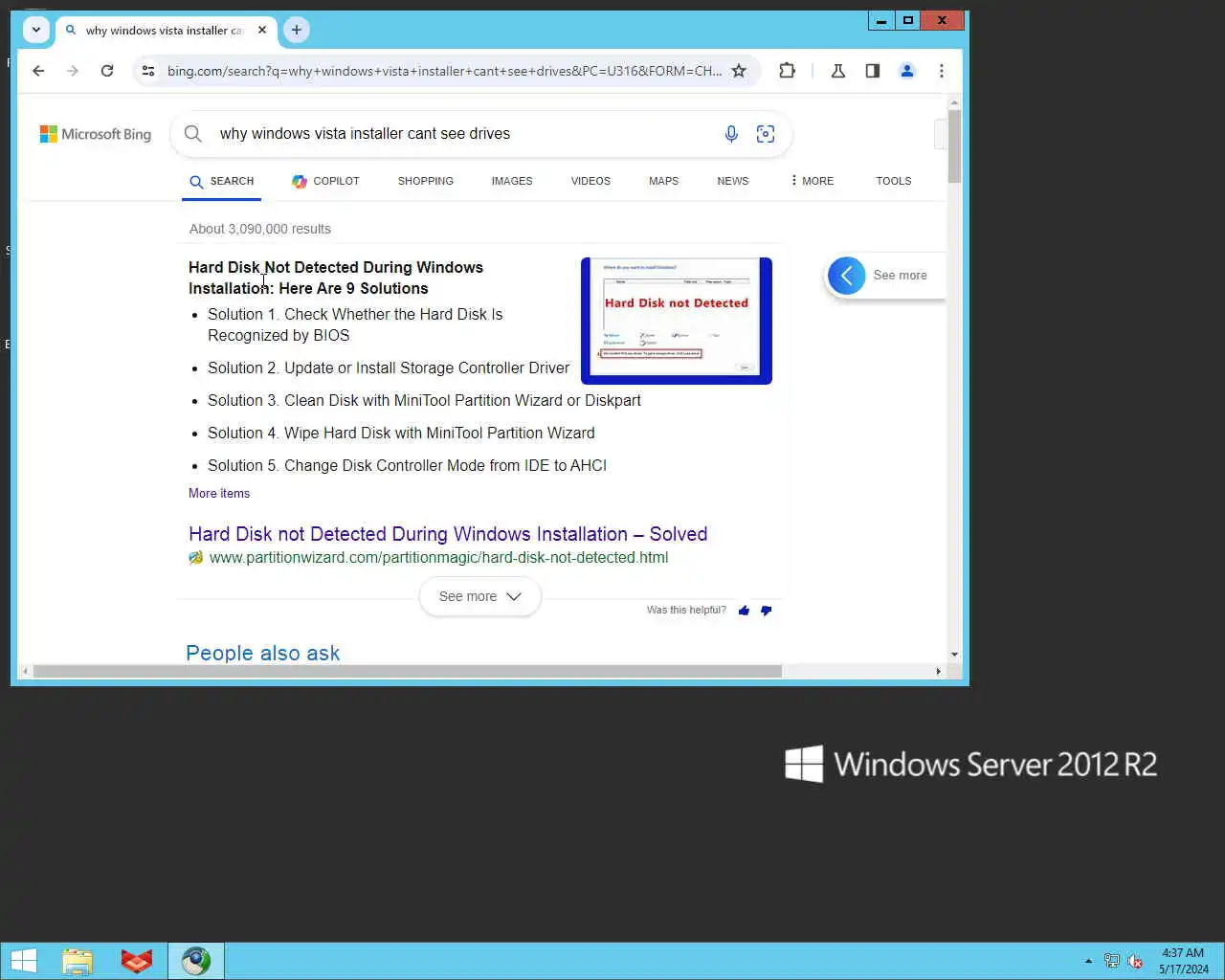Image resolution: width=1225 pixels, height=980 pixels.
Task: Open the SHOPPING tab
Action: [426, 181]
